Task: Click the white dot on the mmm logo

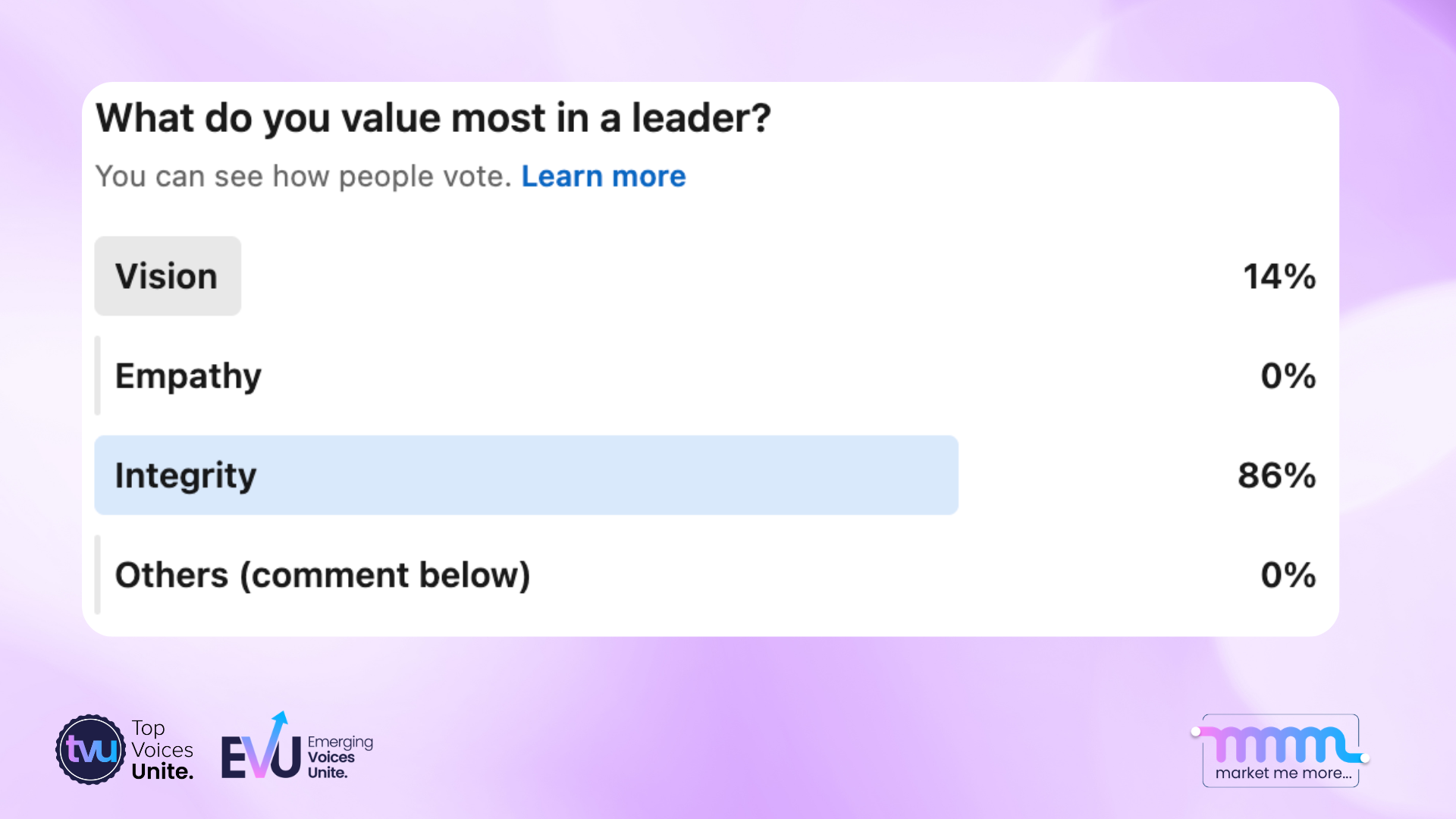Action: click(1196, 732)
